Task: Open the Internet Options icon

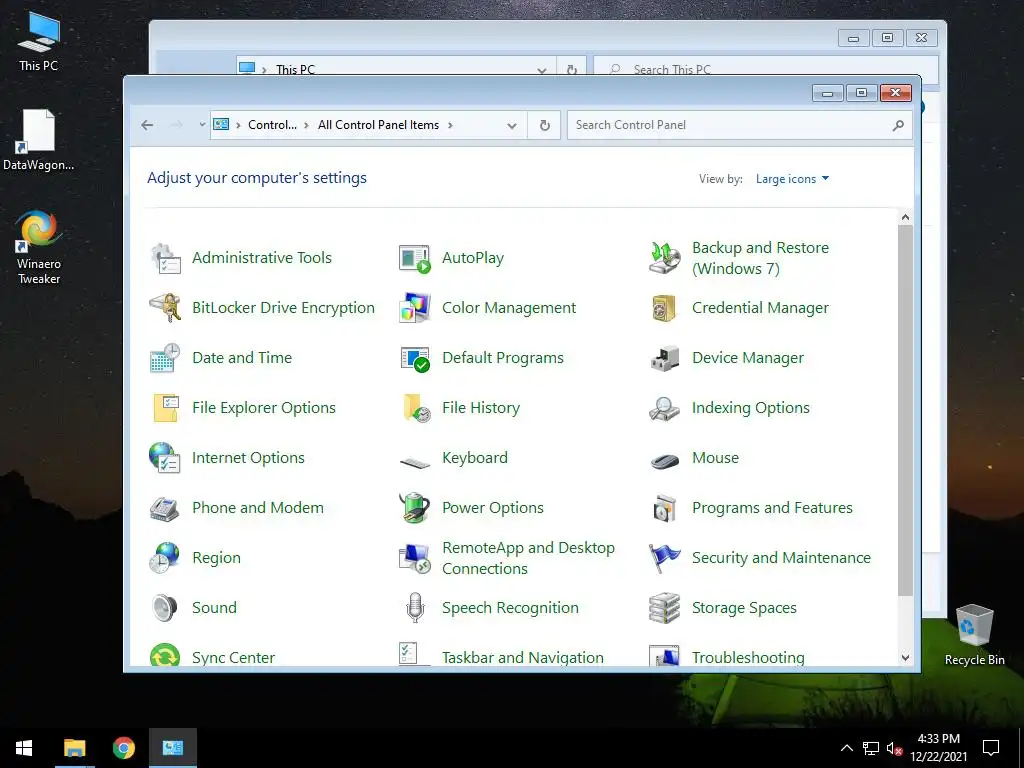Action: 165,458
